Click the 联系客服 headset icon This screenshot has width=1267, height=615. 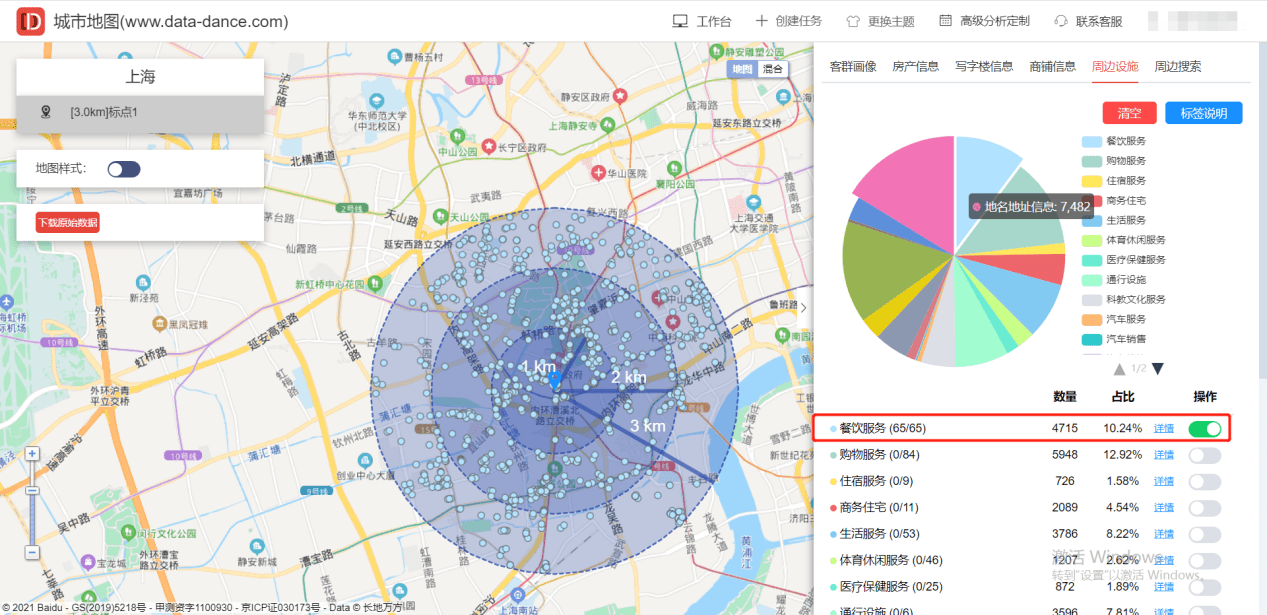[1061, 21]
